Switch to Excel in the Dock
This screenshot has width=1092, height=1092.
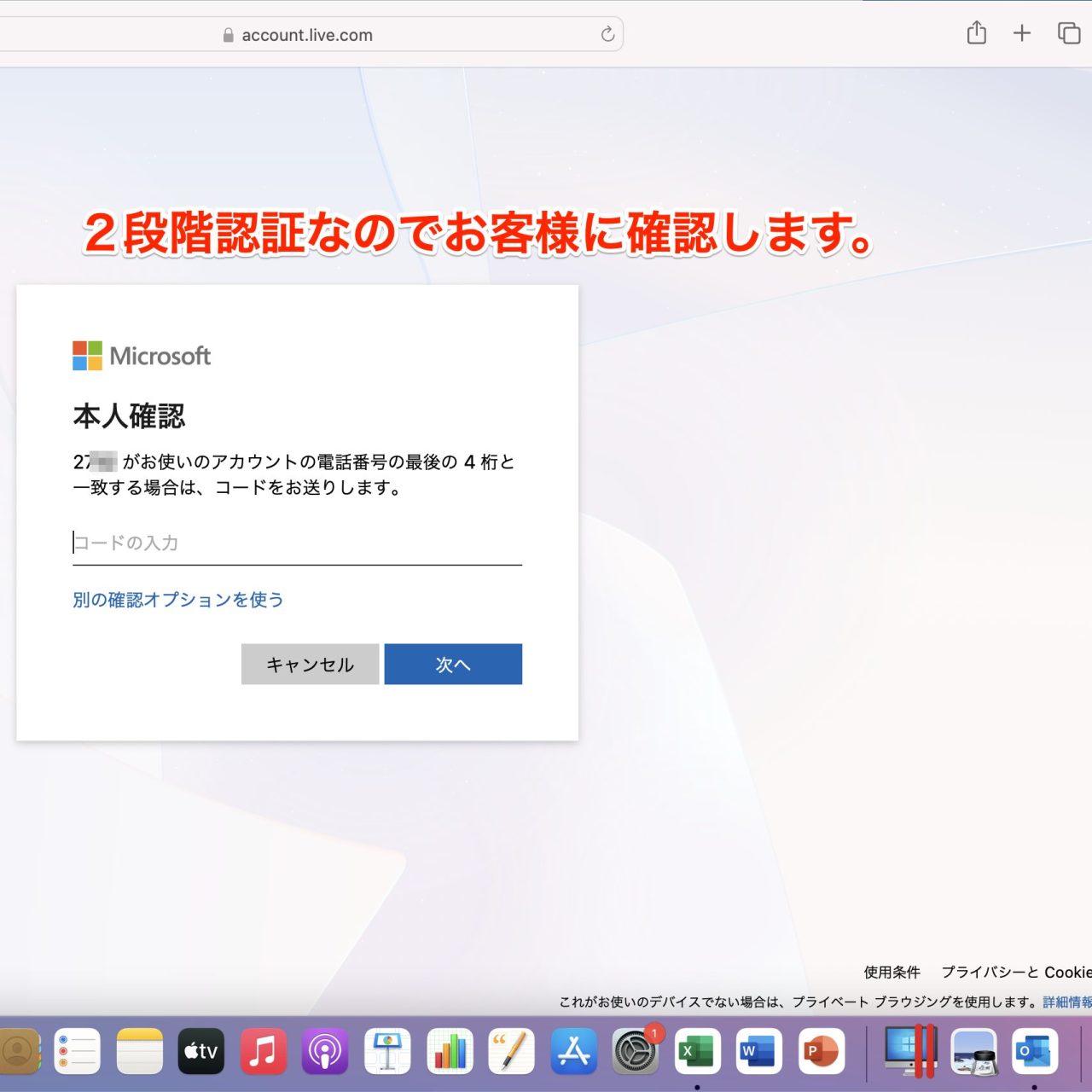[697, 1051]
